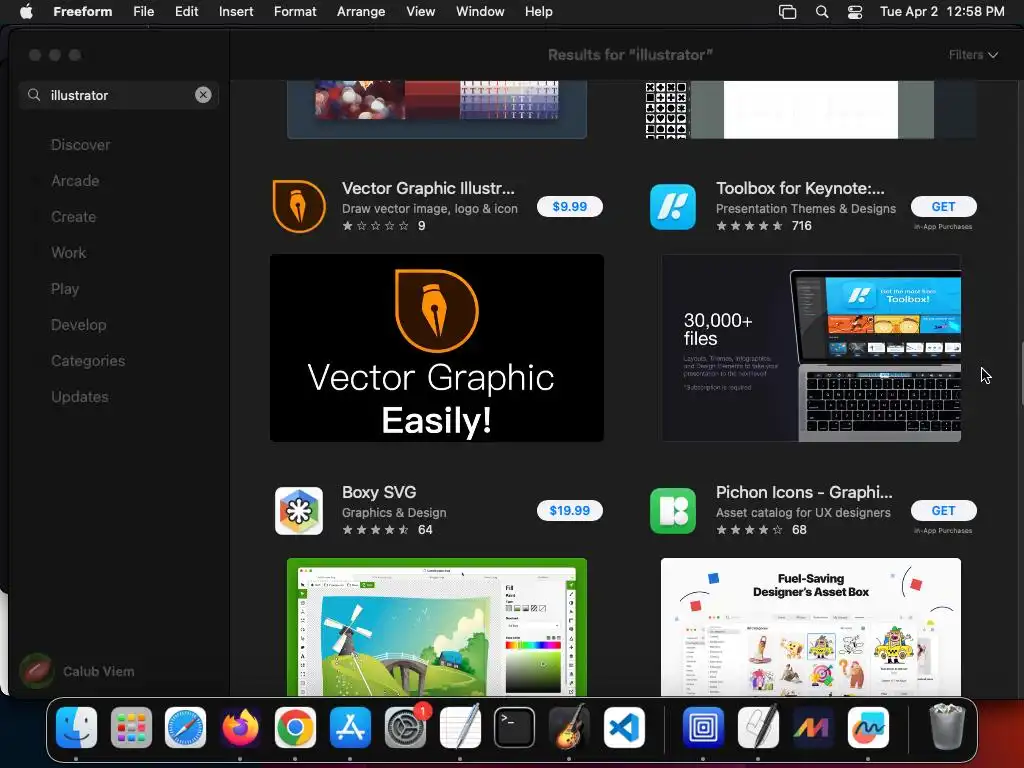Select Develop in sidebar
The height and width of the screenshot is (768, 1024).
click(x=78, y=325)
